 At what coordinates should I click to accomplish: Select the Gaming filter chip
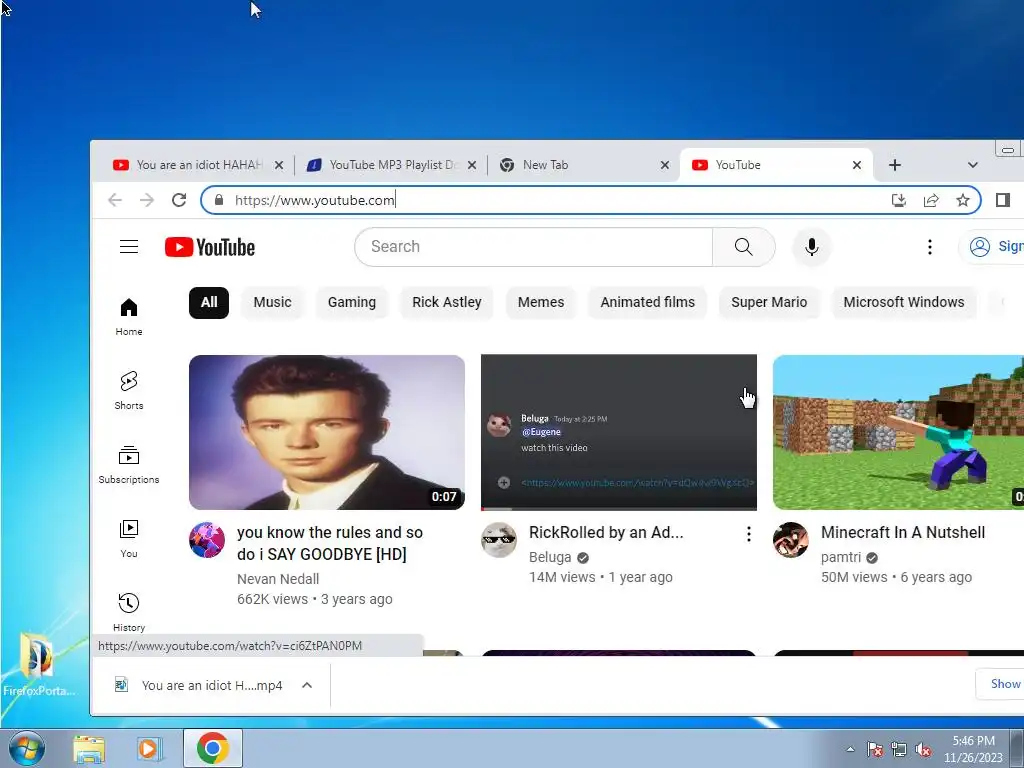[352, 302]
